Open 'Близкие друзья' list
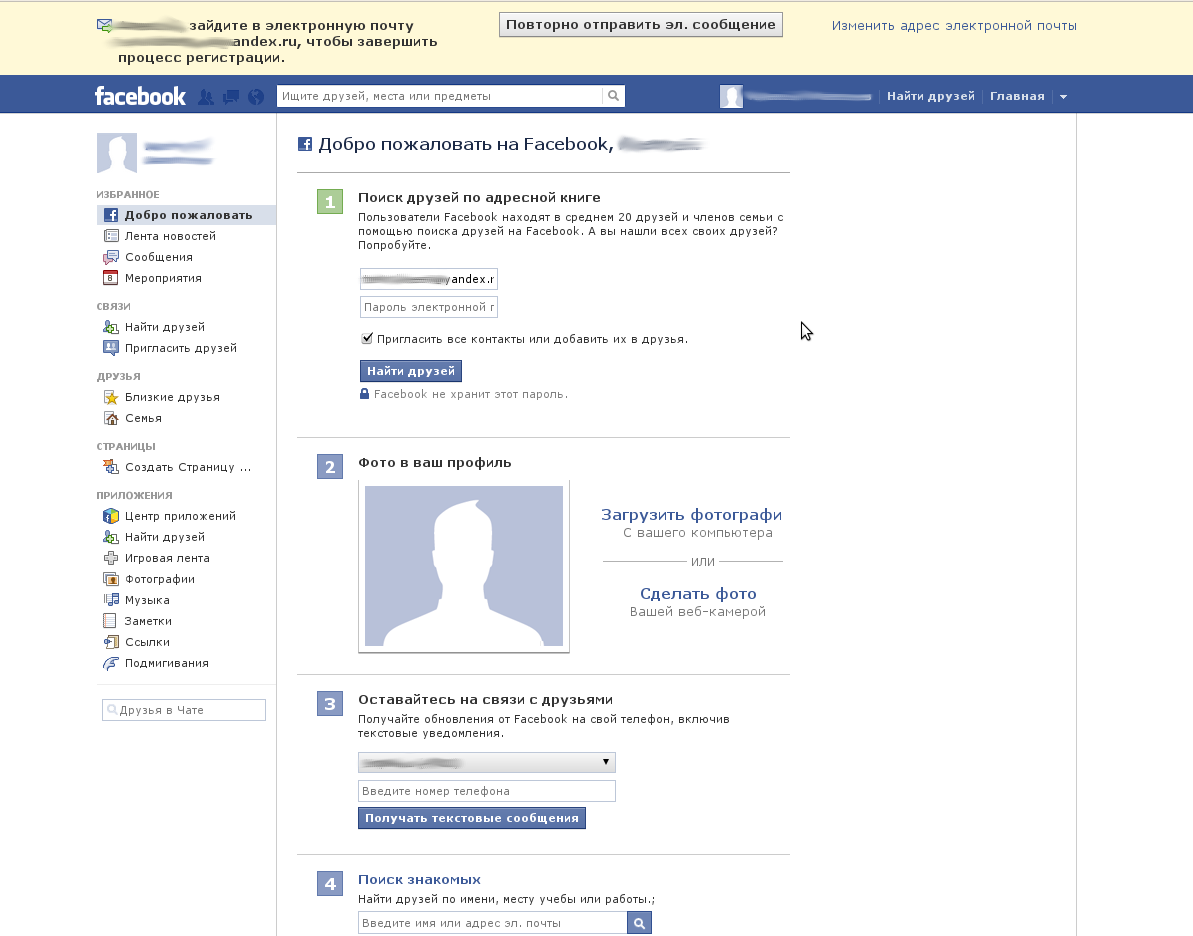This screenshot has height=936, width=1193. pyautogui.click(x=173, y=397)
